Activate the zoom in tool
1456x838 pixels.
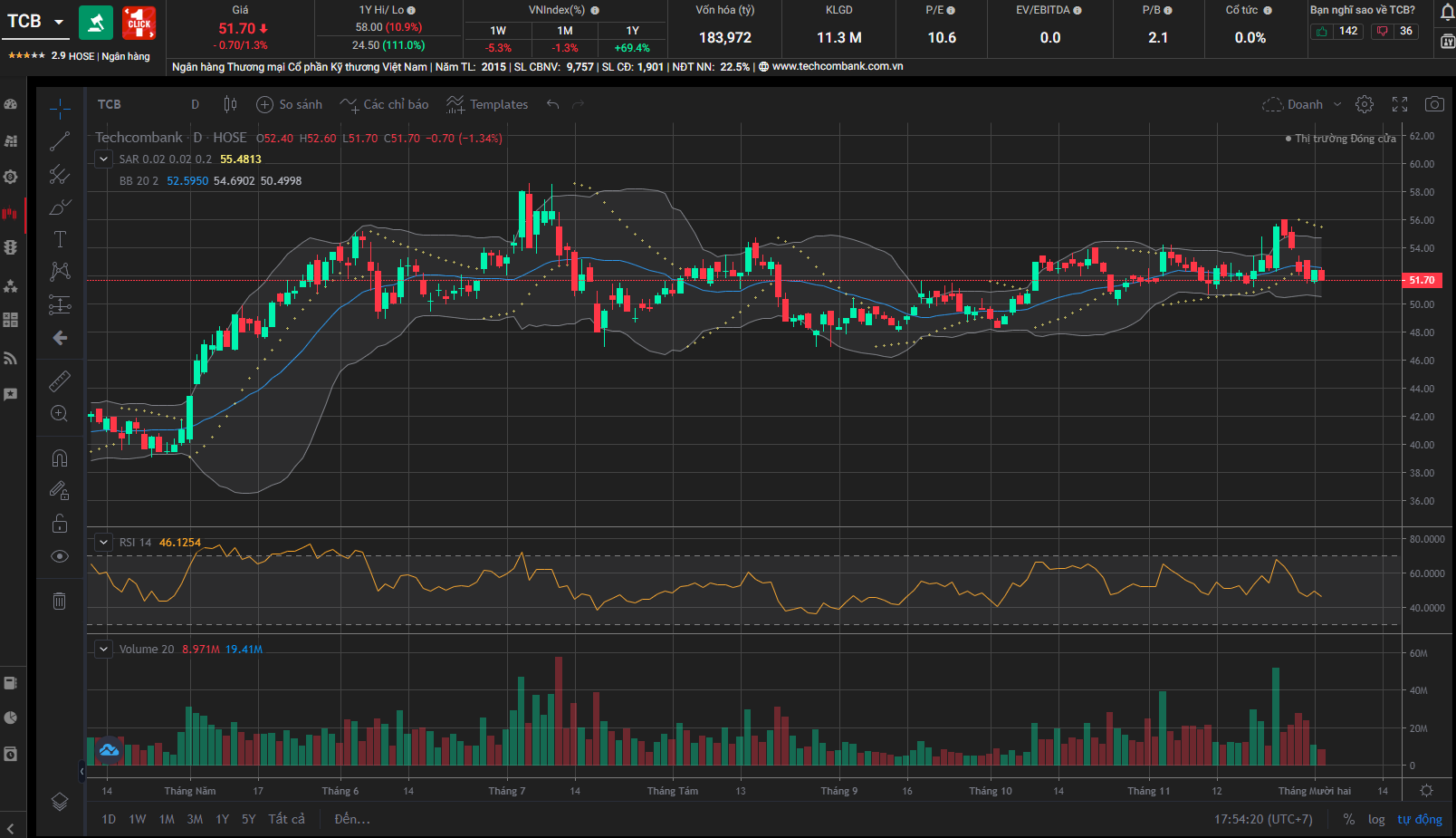pyautogui.click(x=60, y=414)
